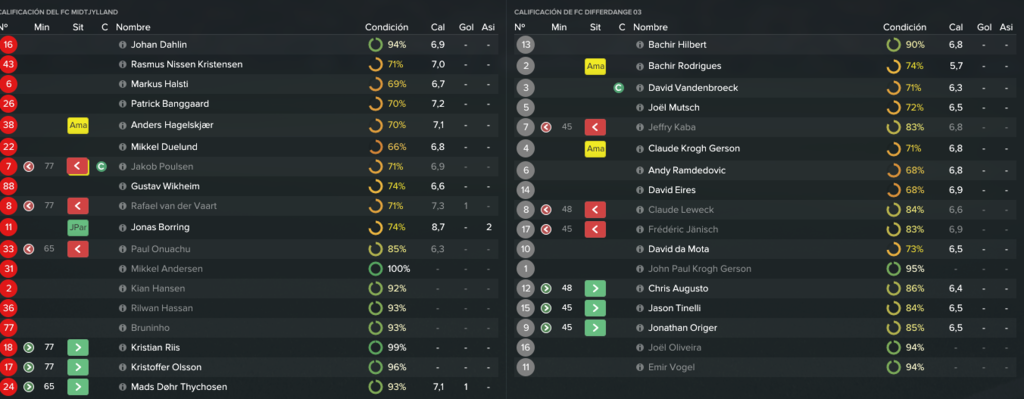Sort Midtjylland table by Nombre header

pos(133,27)
